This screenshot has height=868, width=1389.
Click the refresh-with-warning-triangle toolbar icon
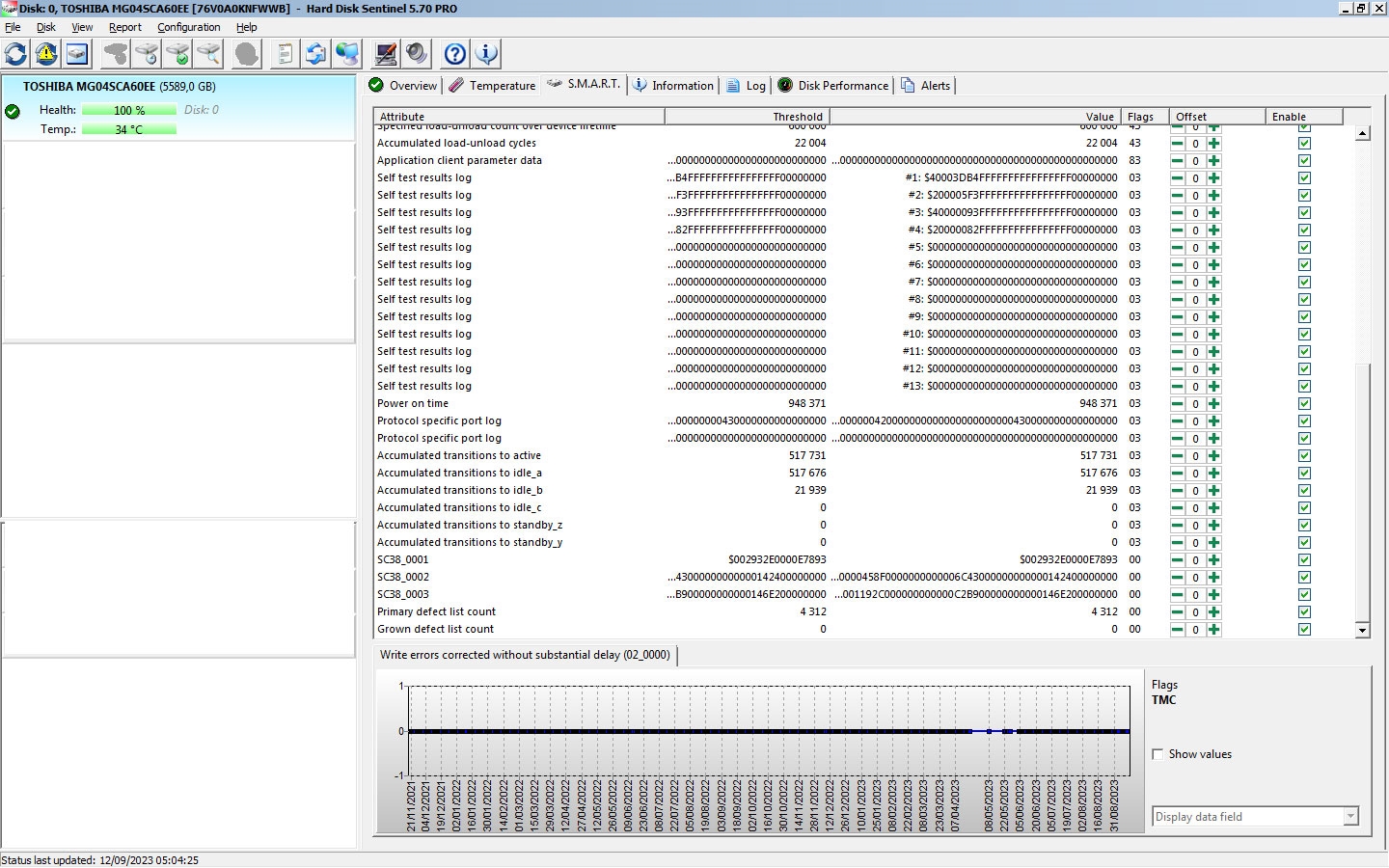click(x=46, y=54)
